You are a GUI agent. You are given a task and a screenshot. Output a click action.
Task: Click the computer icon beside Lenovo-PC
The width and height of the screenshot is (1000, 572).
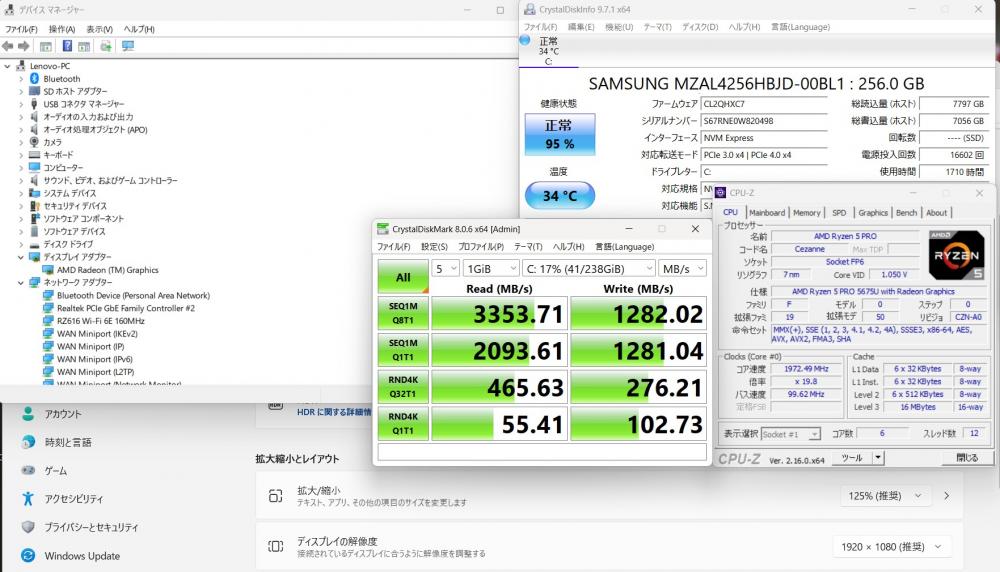pyautogui.click(x=21, y=66)
